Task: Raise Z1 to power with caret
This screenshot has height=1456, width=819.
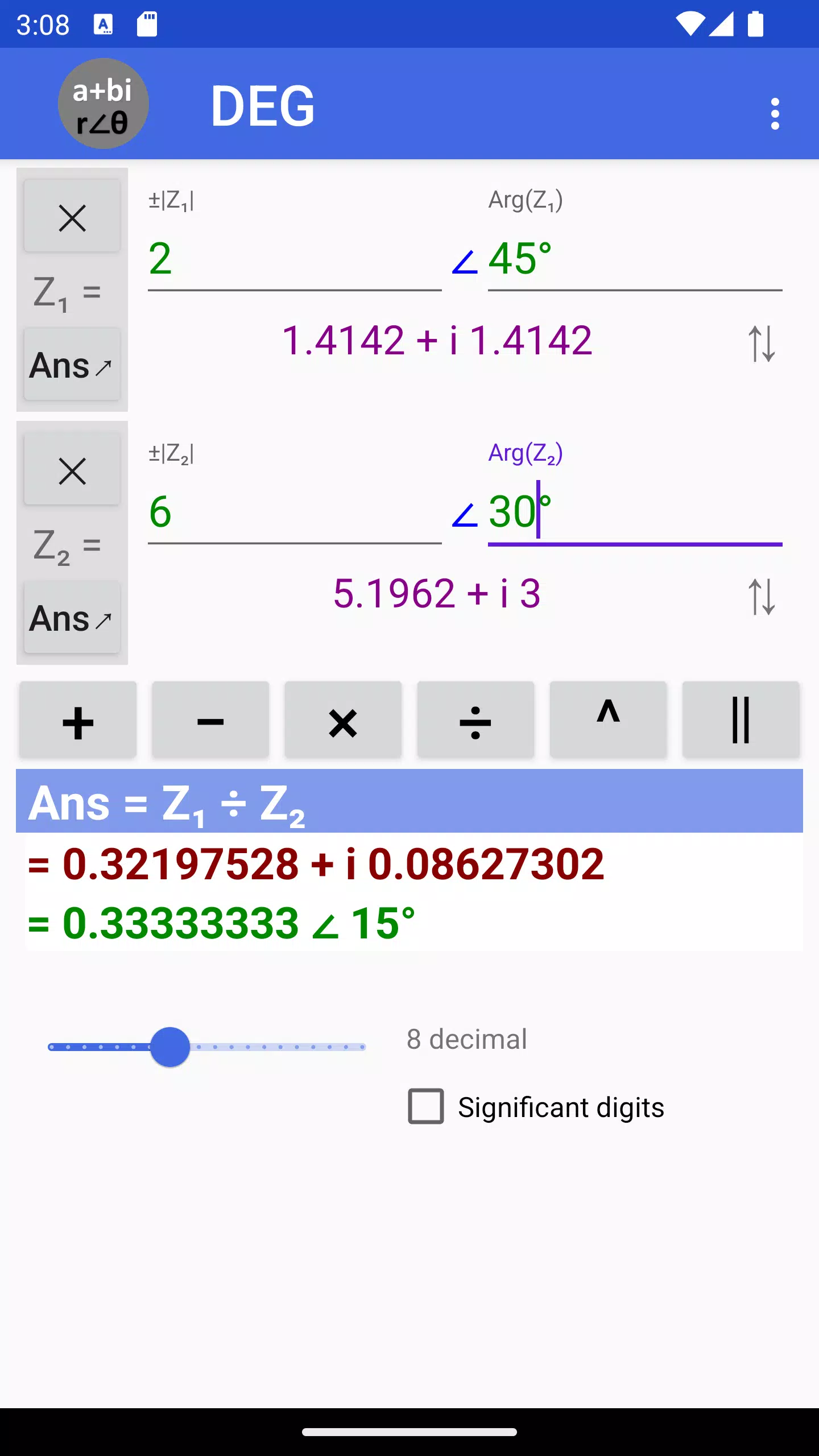Action: pyautogui.click(x=608, y=721)
